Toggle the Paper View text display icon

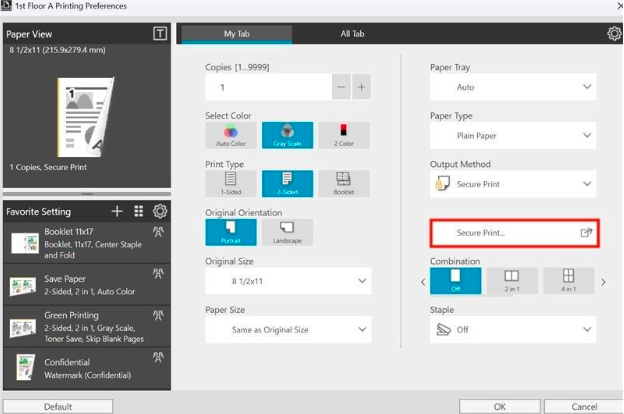[x=160, y=33]
